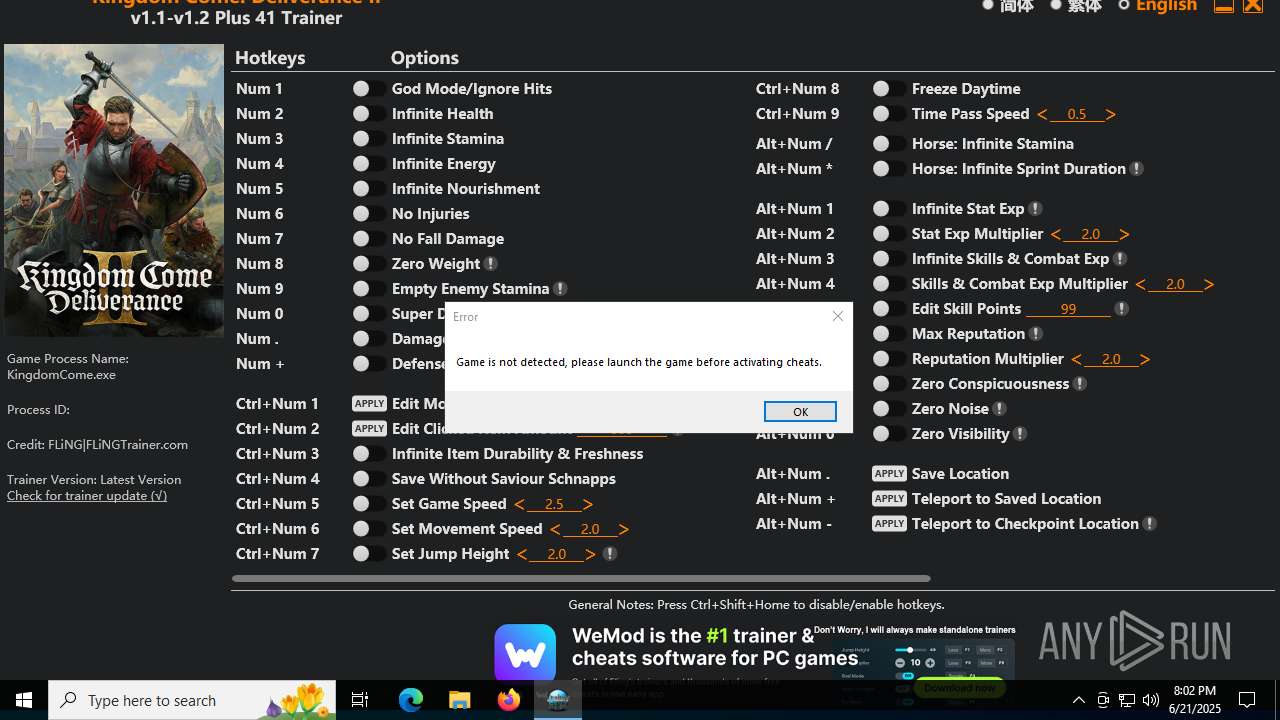Launch Firefox from the taskbar
The width and height of the screenshot is (1280, 720).
coord(508,700)
